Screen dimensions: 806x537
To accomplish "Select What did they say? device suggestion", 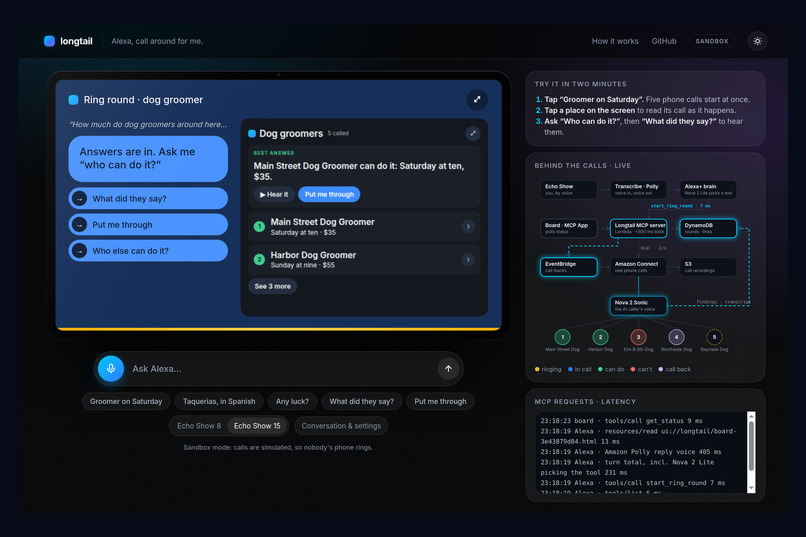I will [148, 198].
